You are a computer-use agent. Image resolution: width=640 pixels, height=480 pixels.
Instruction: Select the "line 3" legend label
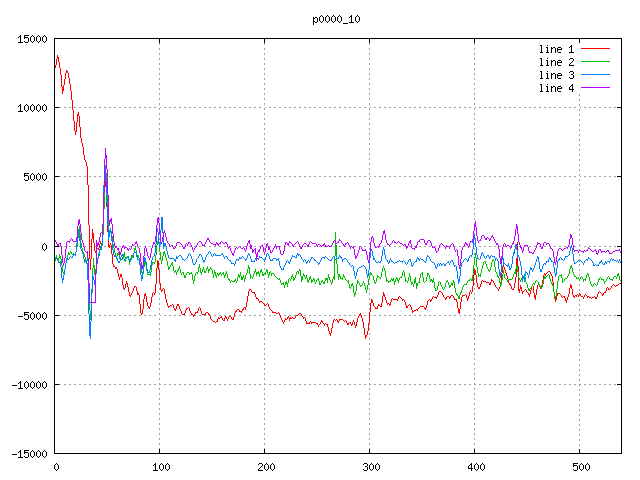tap(557, 75)
